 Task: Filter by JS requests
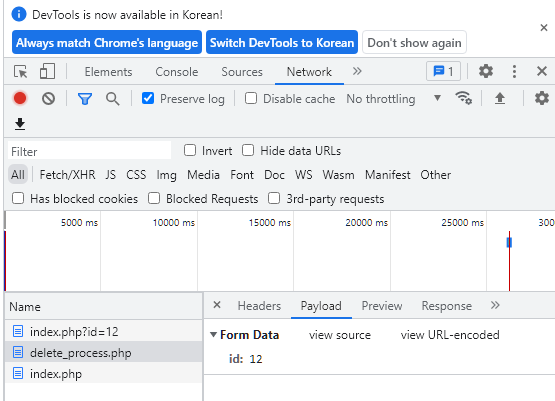tap(110, 175)
